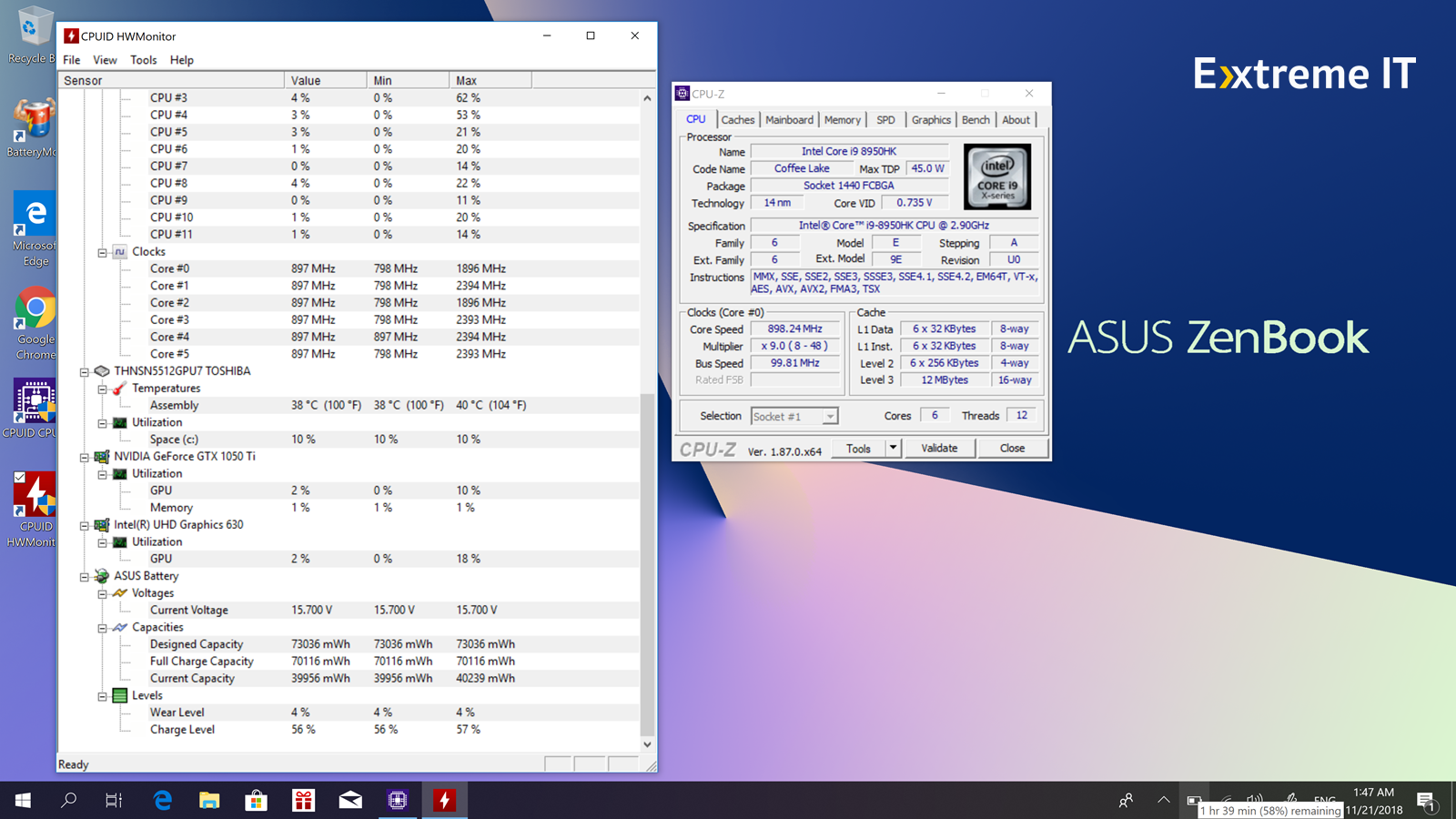Click the Temperatures thermometer icon
The height and width of the screenshot is (819, 1456).
[x=119, y=389]
